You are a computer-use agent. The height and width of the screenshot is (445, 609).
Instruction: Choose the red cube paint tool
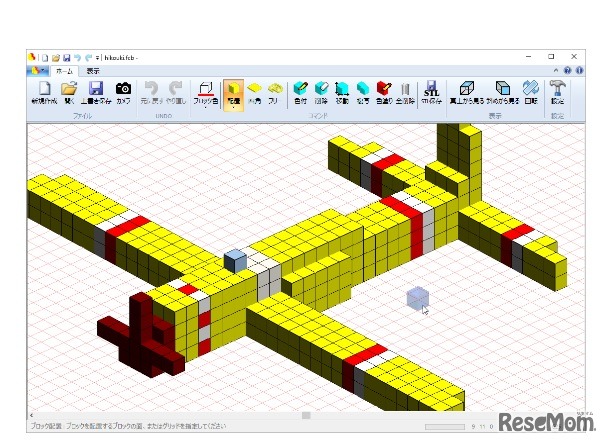(384, 93)
